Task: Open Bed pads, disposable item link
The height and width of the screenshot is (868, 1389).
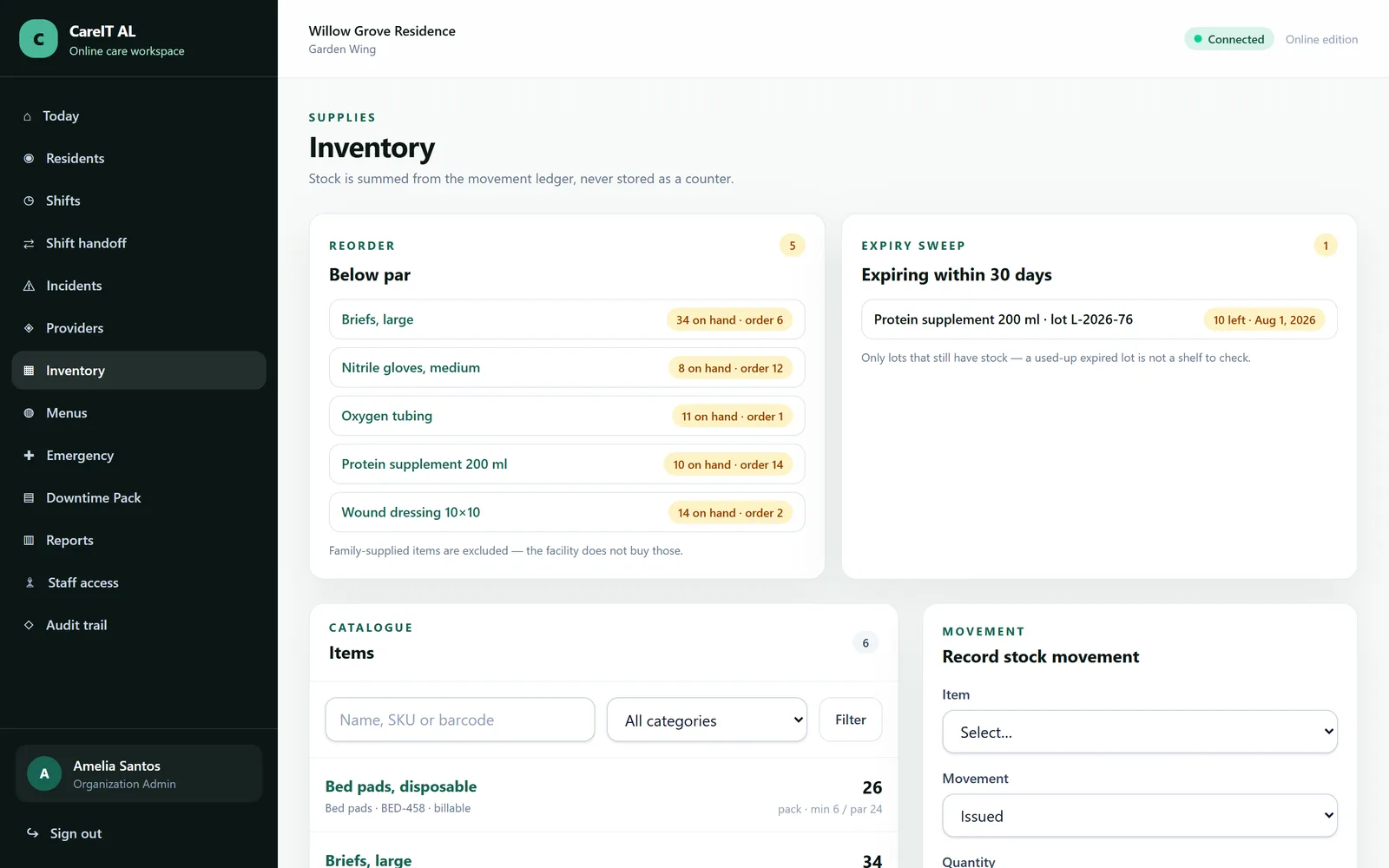Action: tap(401, 786)
